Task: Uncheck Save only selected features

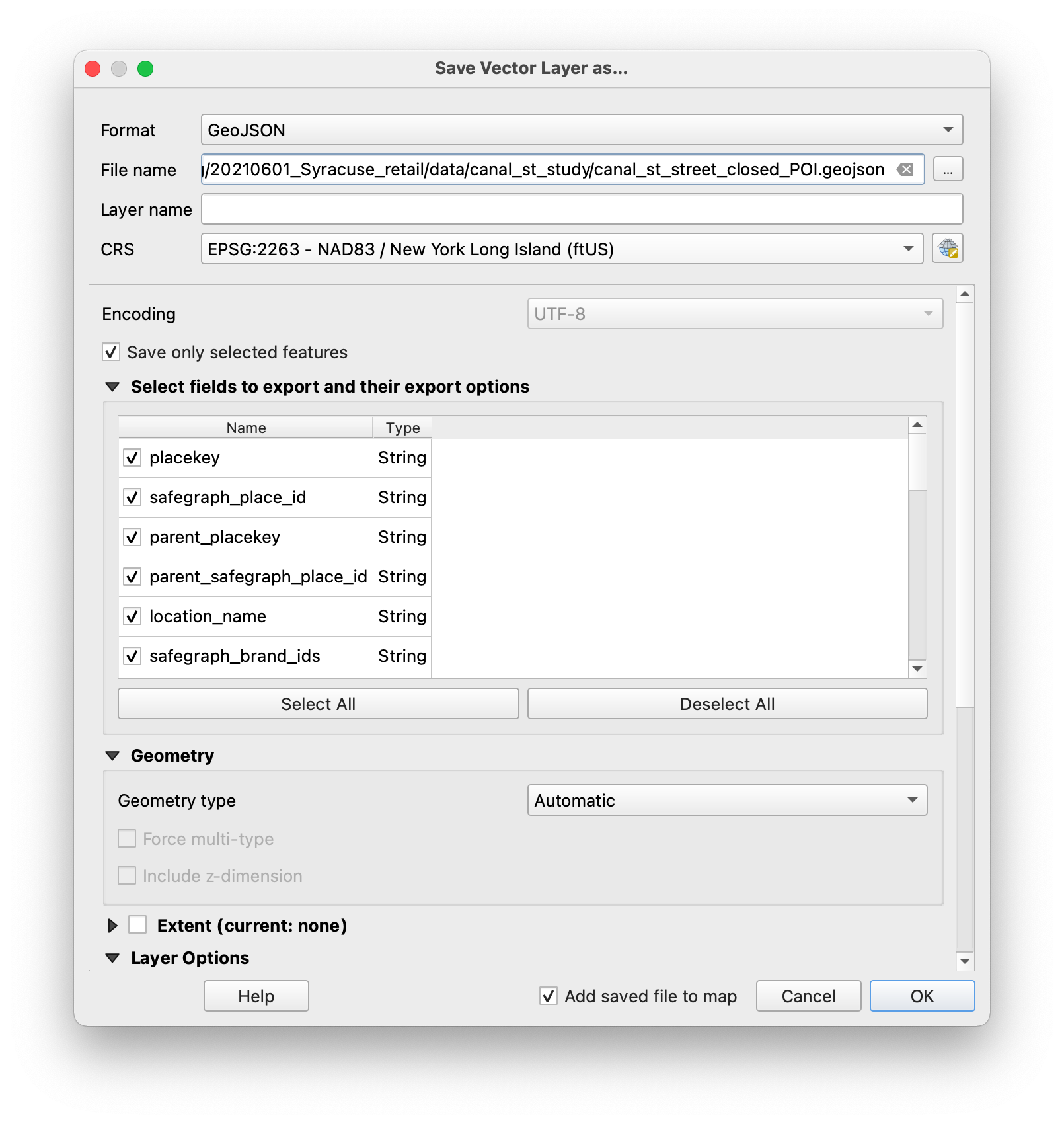Action: (x=111, y=352)
